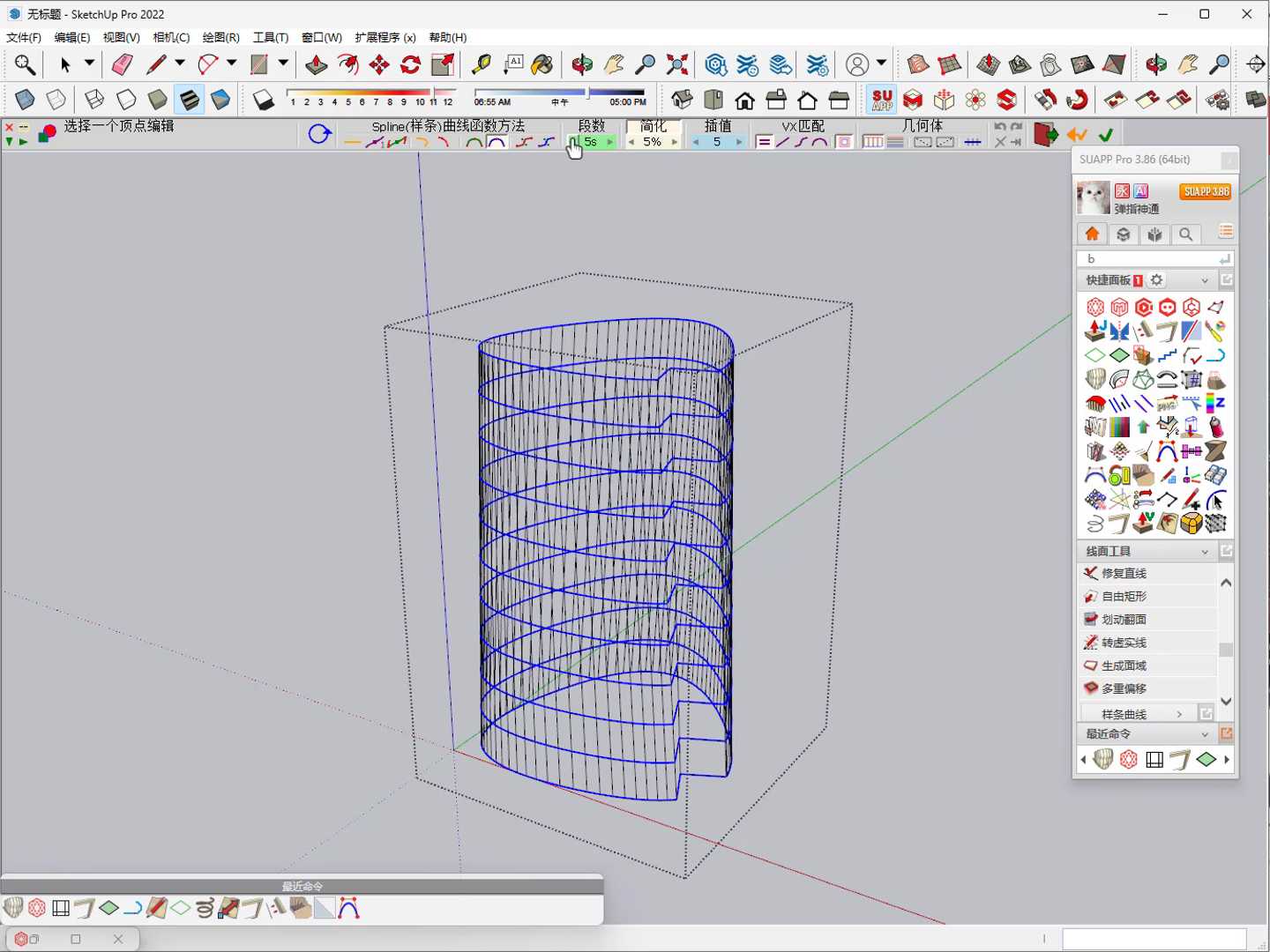The image size is (1270, 952).
Task: Pick the Push/Pull tool
Action: pos(316,64)
